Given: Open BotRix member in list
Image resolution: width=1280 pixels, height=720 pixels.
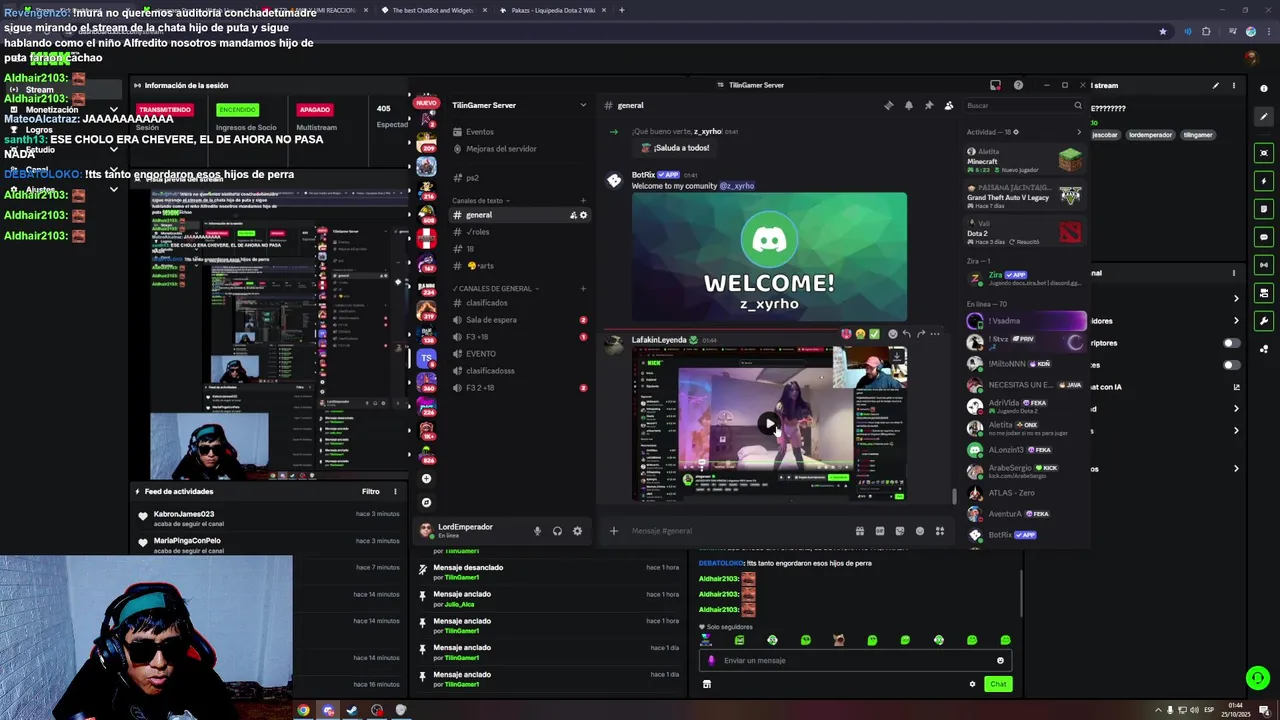Looking at the screenshot, I should [1024, 535].
